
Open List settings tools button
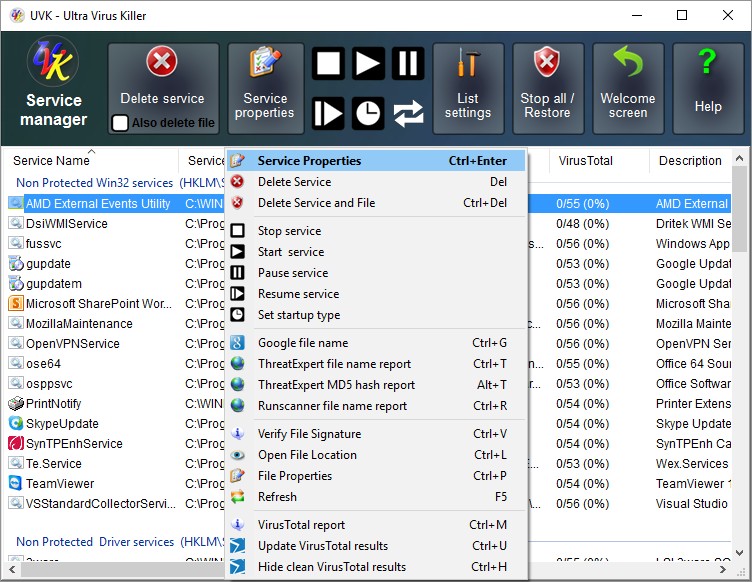tap(468, 88)
